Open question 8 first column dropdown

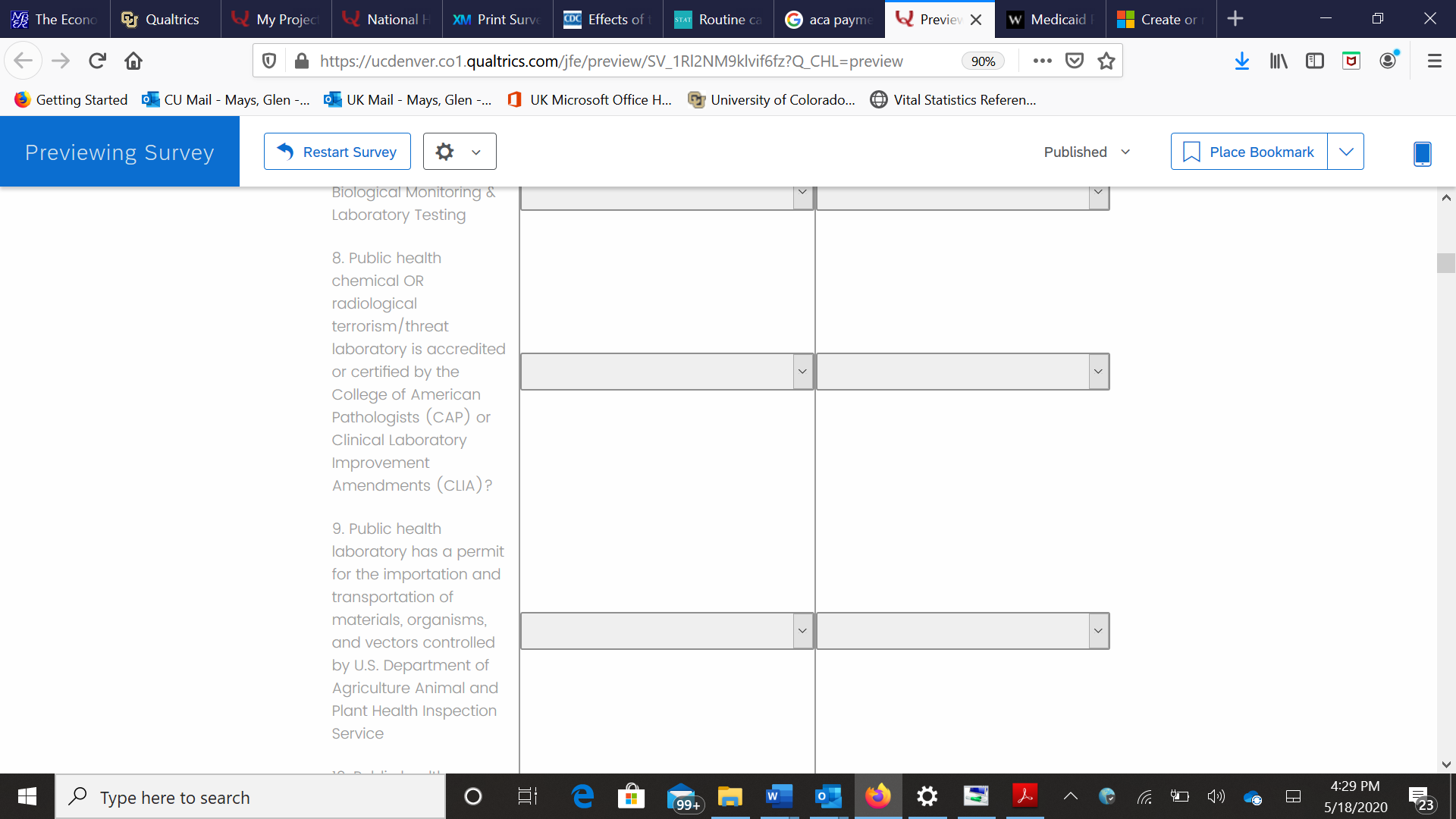point(667,372)
